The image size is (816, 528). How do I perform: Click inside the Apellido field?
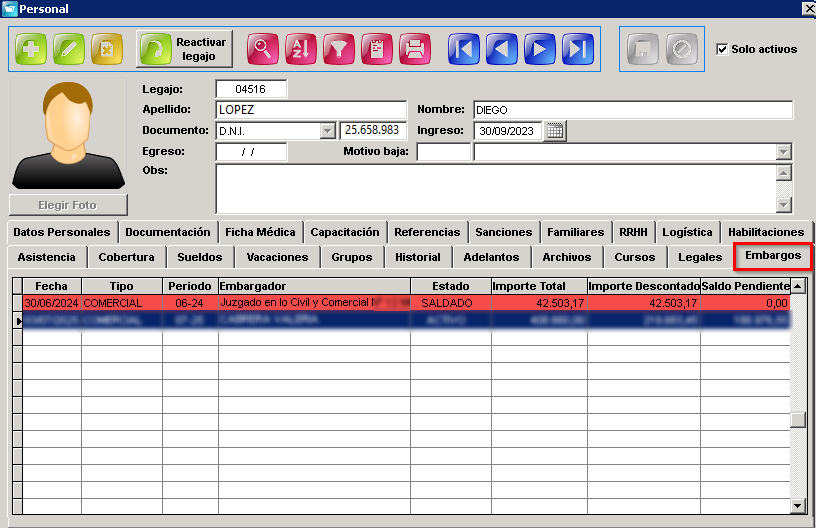(311, 110)
